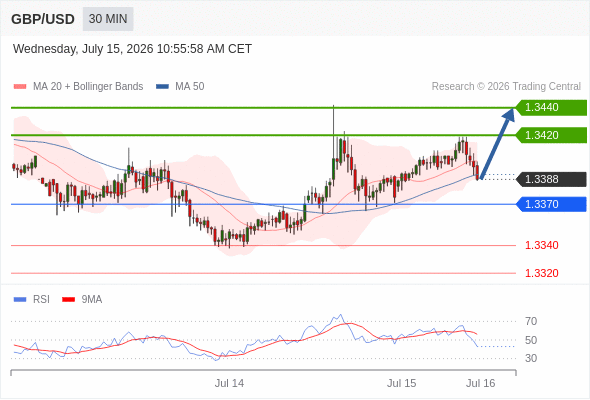Click the blue MA 50 legend swatch
Image resolution: width=590 pixels, height=400 pixels.
coord(162,87)
